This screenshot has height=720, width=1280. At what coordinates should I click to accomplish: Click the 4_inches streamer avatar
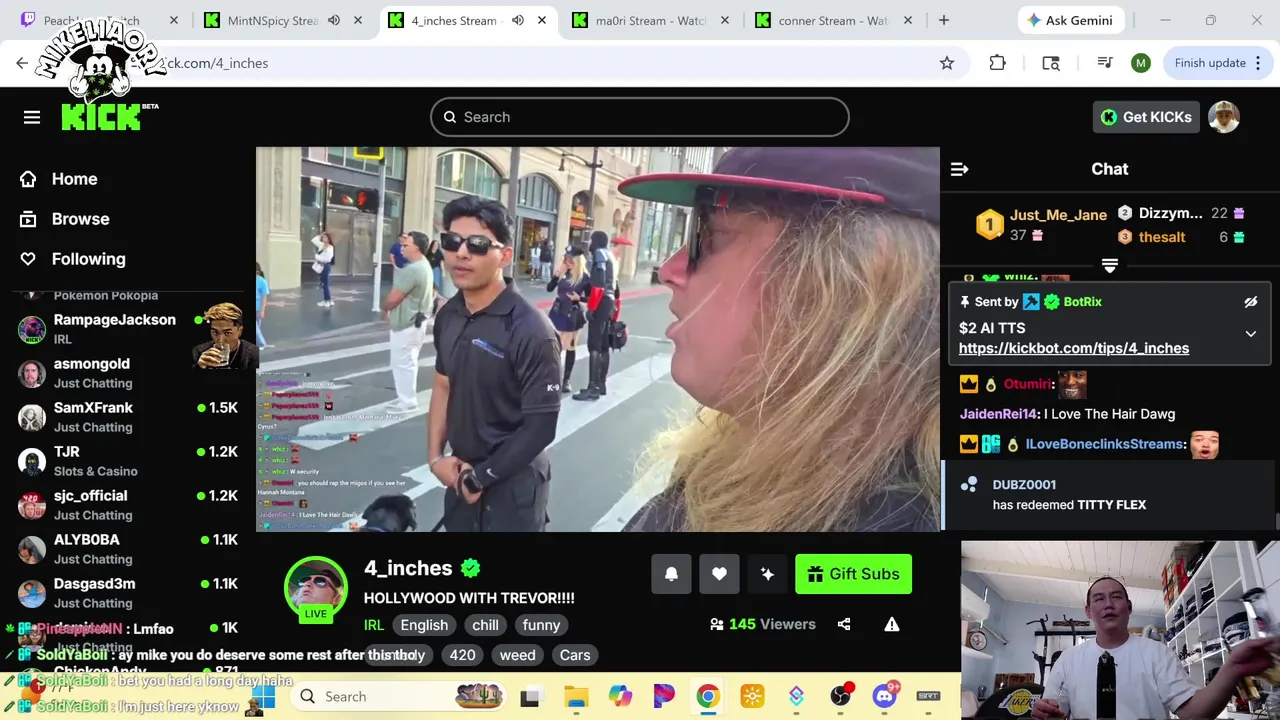[x=316, y=588]
